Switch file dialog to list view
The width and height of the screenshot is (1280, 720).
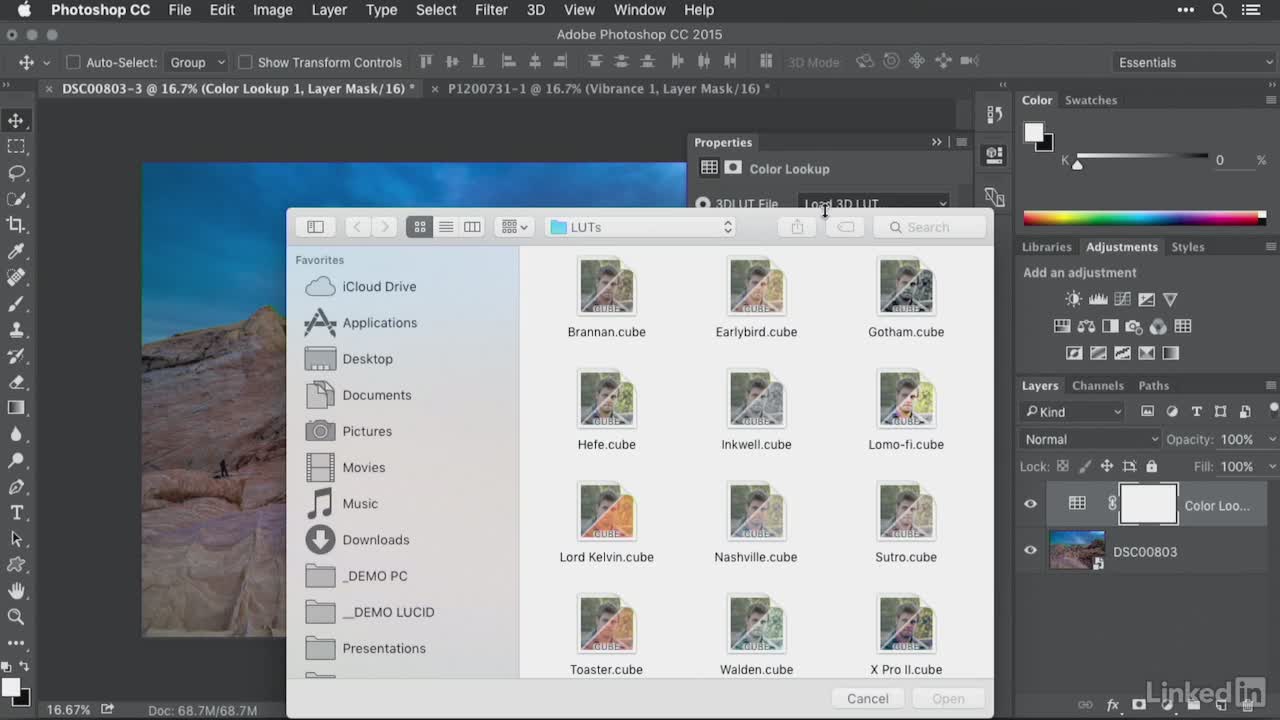pyautogui.click(x=446, y=227)
